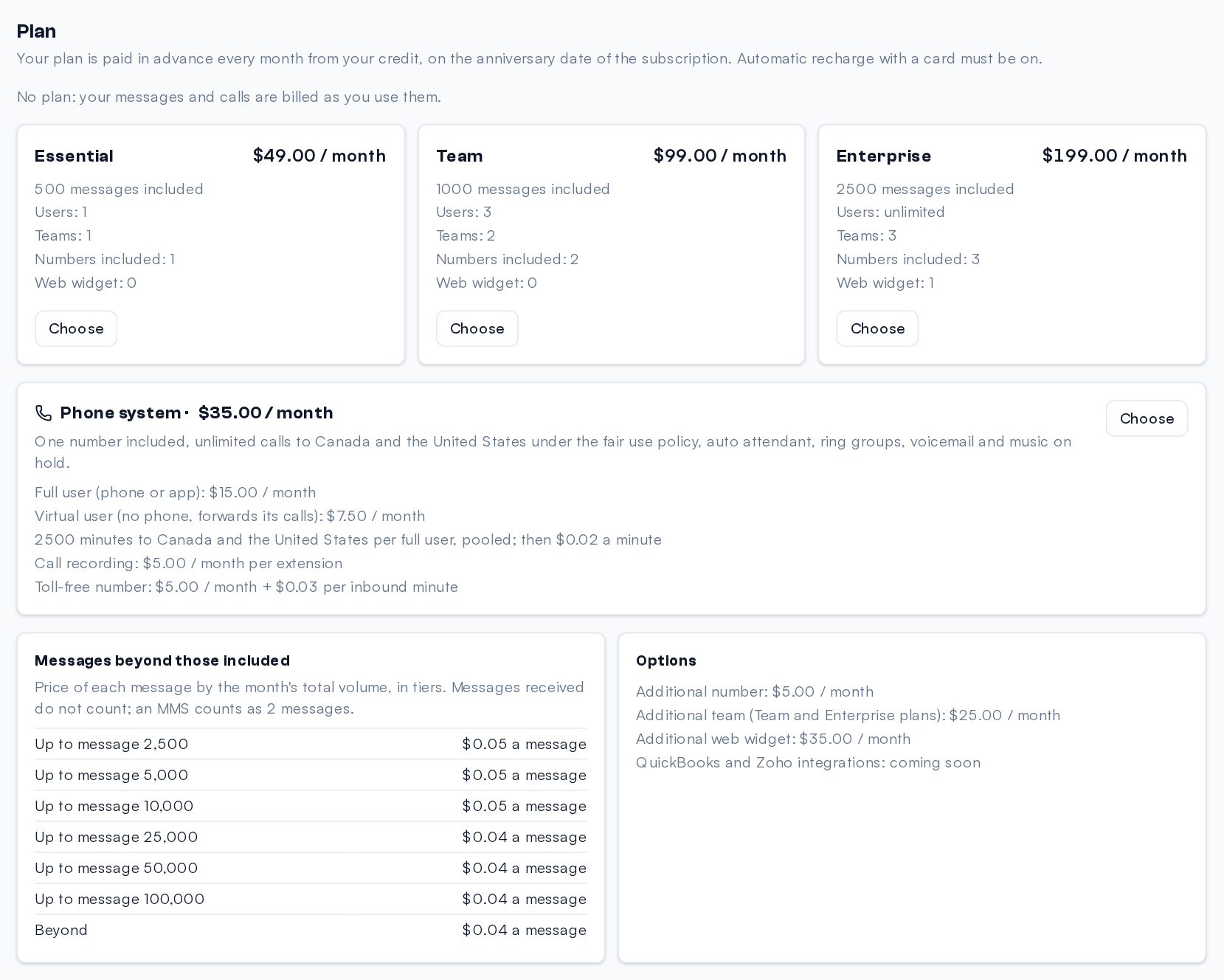Click 'Toll-free number' pricing line
The image size is (1224, 980).
[246, 587]
